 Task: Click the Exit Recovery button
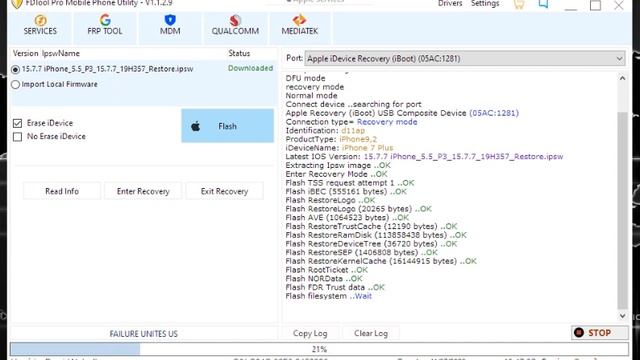coord(224,191)
